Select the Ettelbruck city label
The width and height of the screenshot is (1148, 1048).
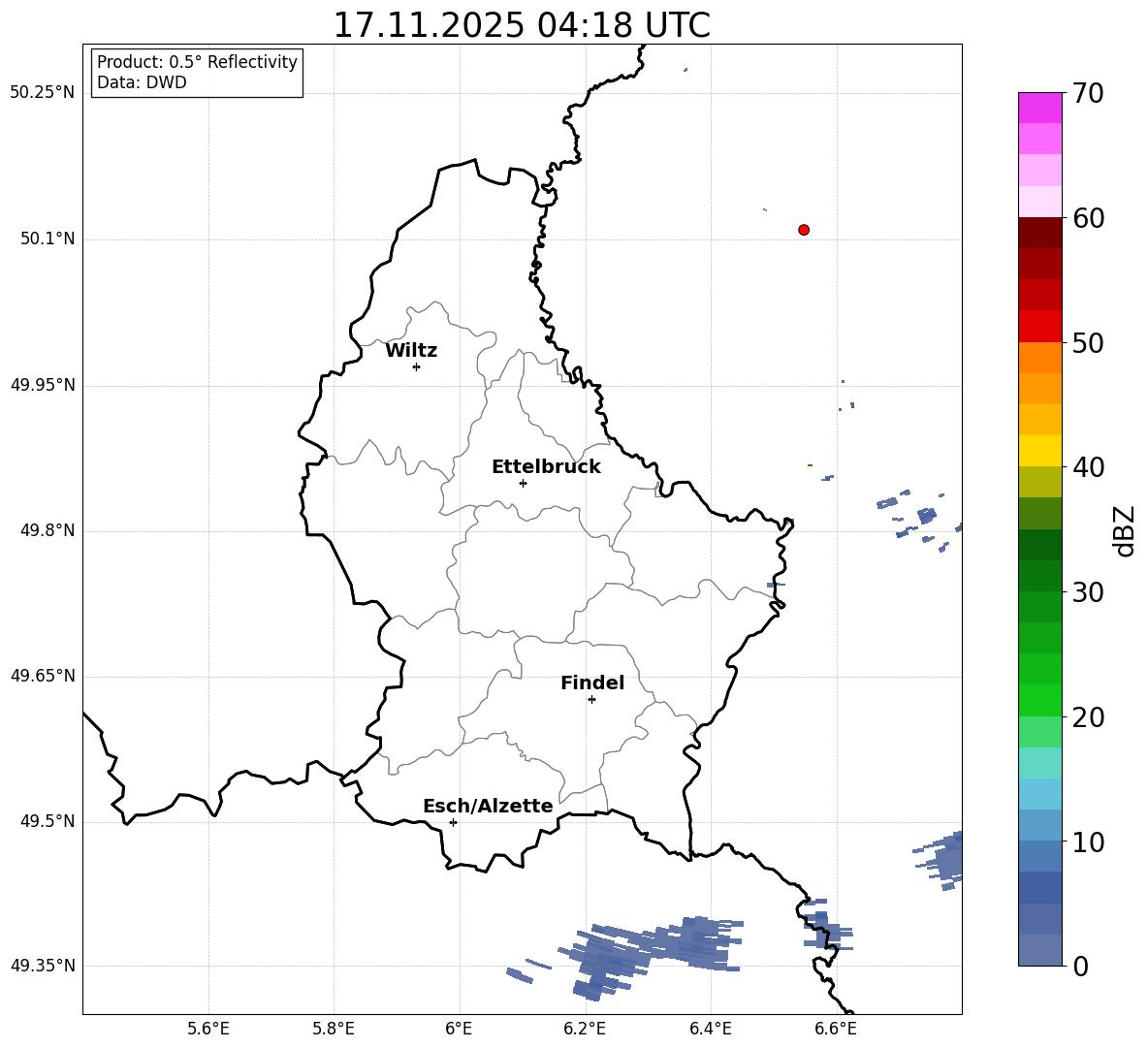[546, 467]
